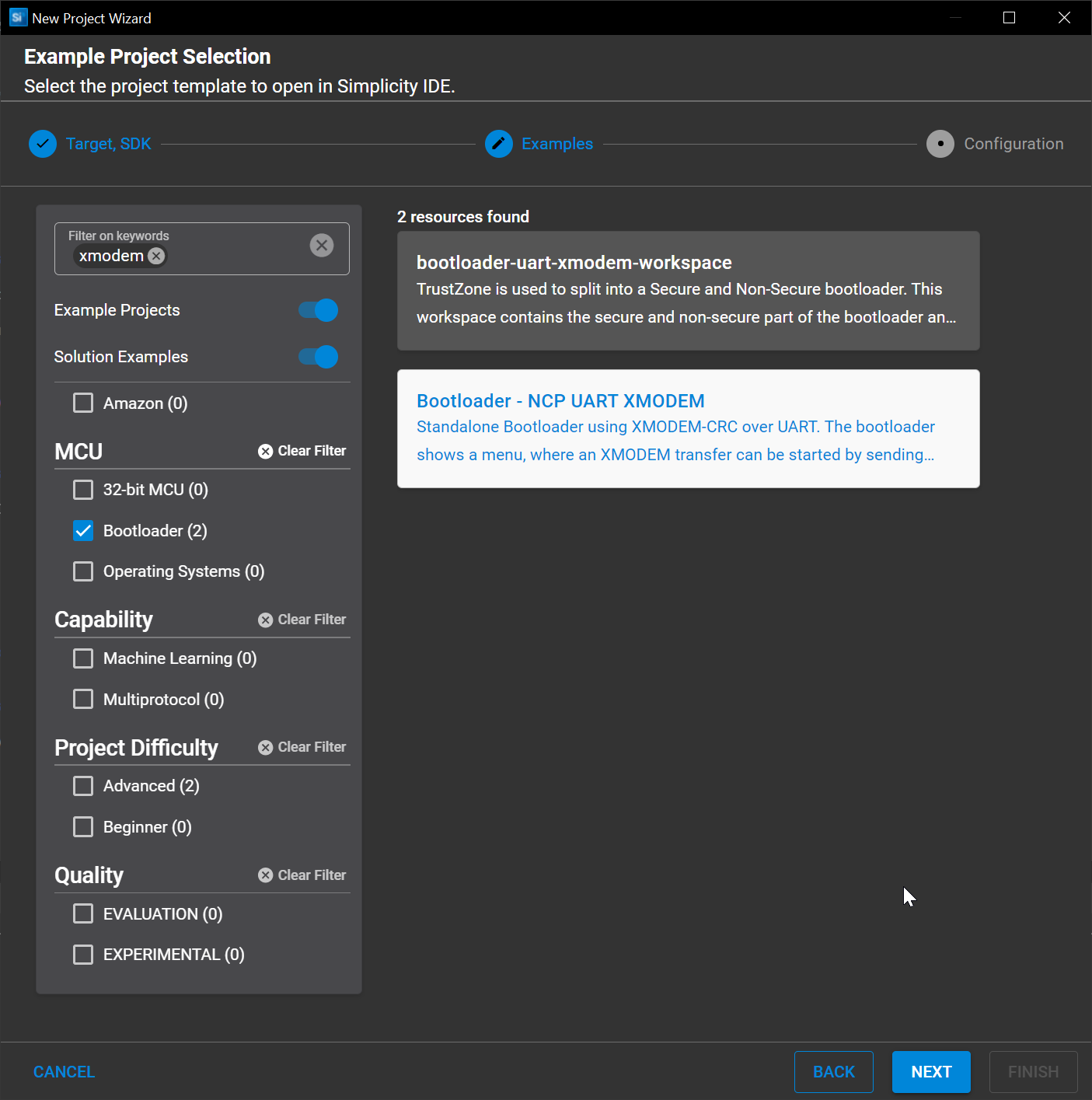Uncheck the Bootloader (2) checkbox
Image resolution: width=1092 pixels, height=1100 pixels.
[x=83, y=530]
